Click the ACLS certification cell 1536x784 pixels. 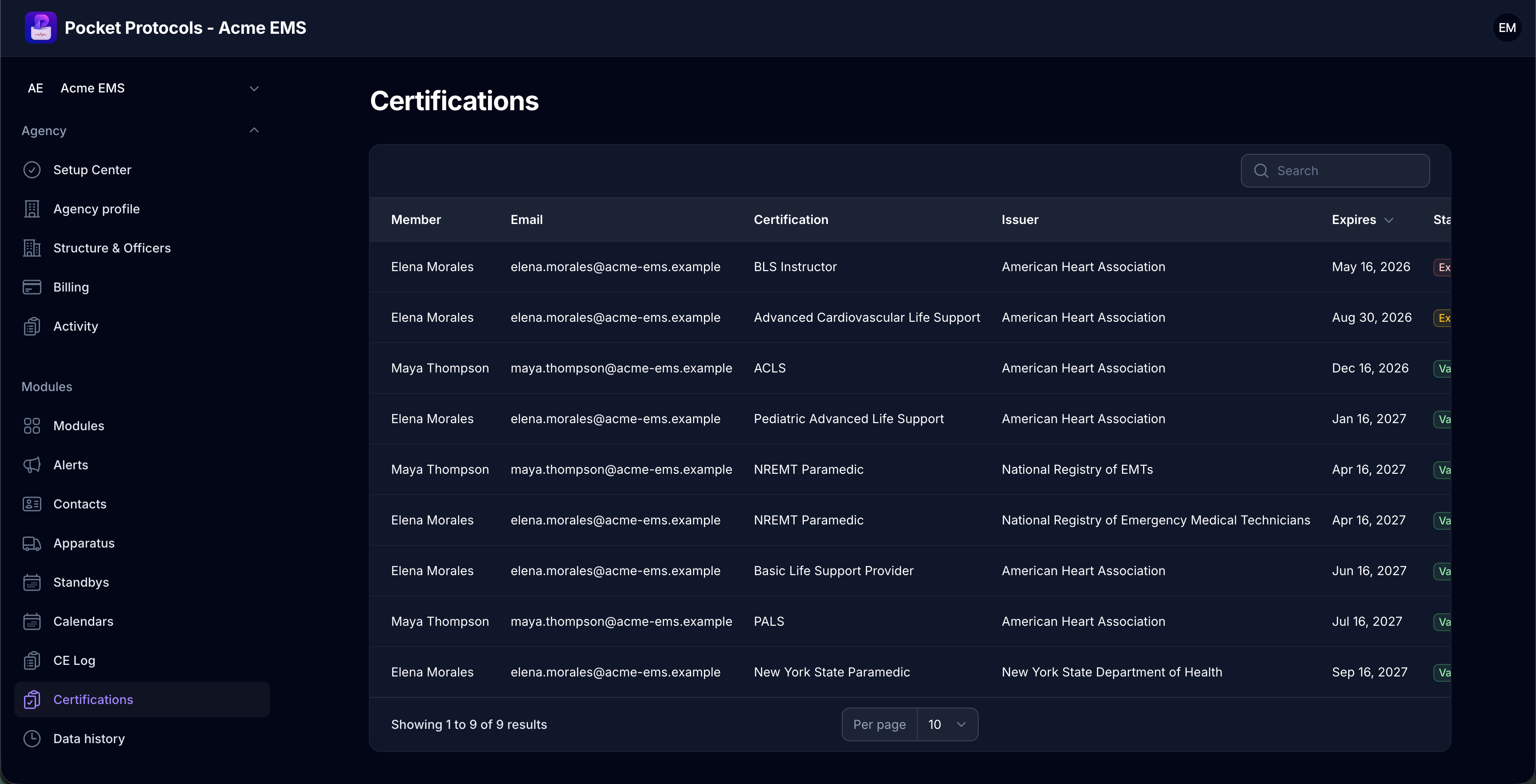pyautogui.click(x=770, y=368)
